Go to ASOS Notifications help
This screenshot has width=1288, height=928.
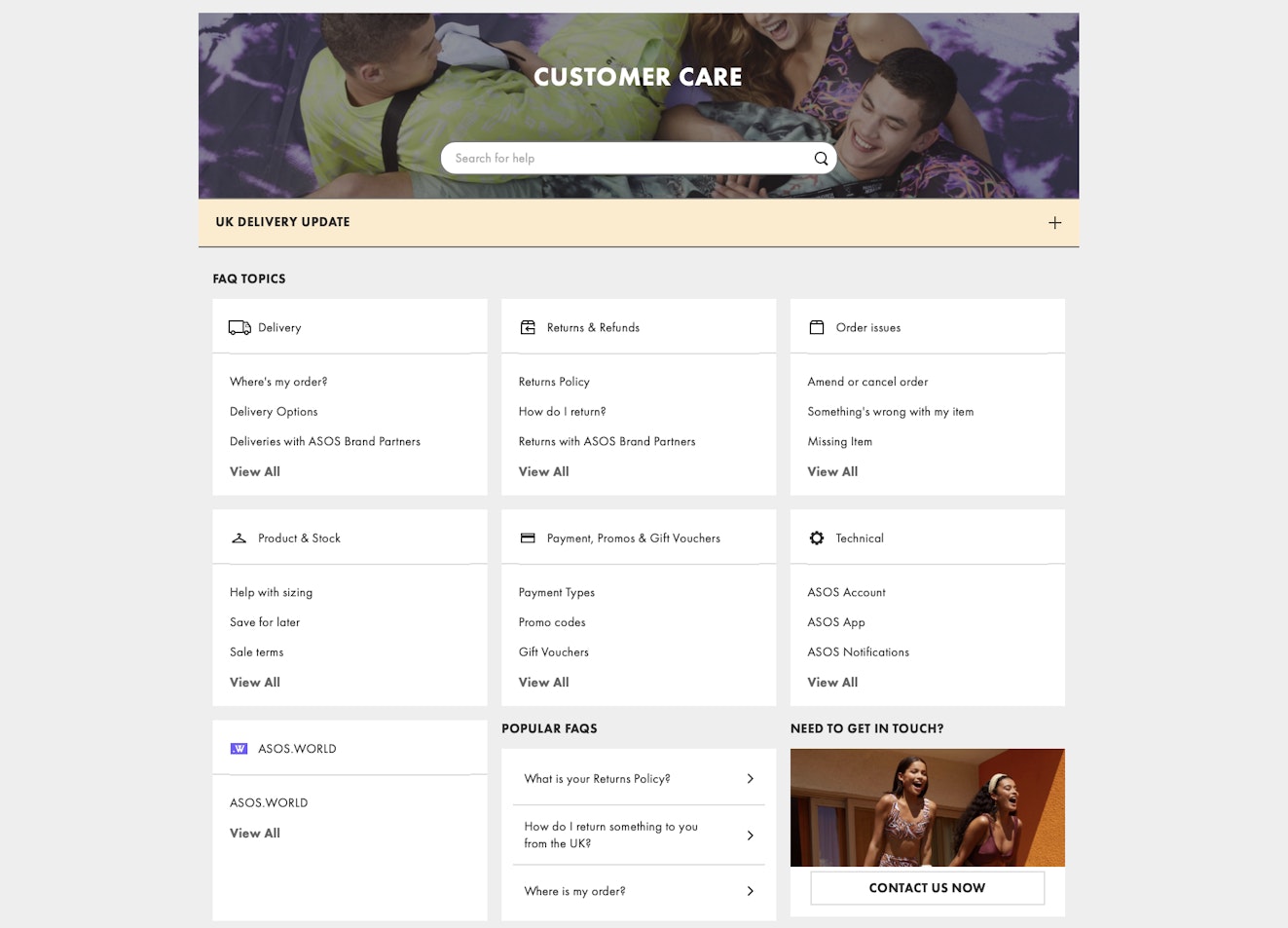tap(858, 652)
